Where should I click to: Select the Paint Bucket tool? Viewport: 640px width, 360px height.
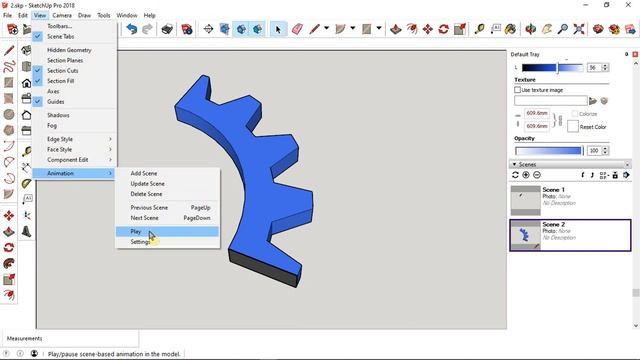tap(510, 29)
